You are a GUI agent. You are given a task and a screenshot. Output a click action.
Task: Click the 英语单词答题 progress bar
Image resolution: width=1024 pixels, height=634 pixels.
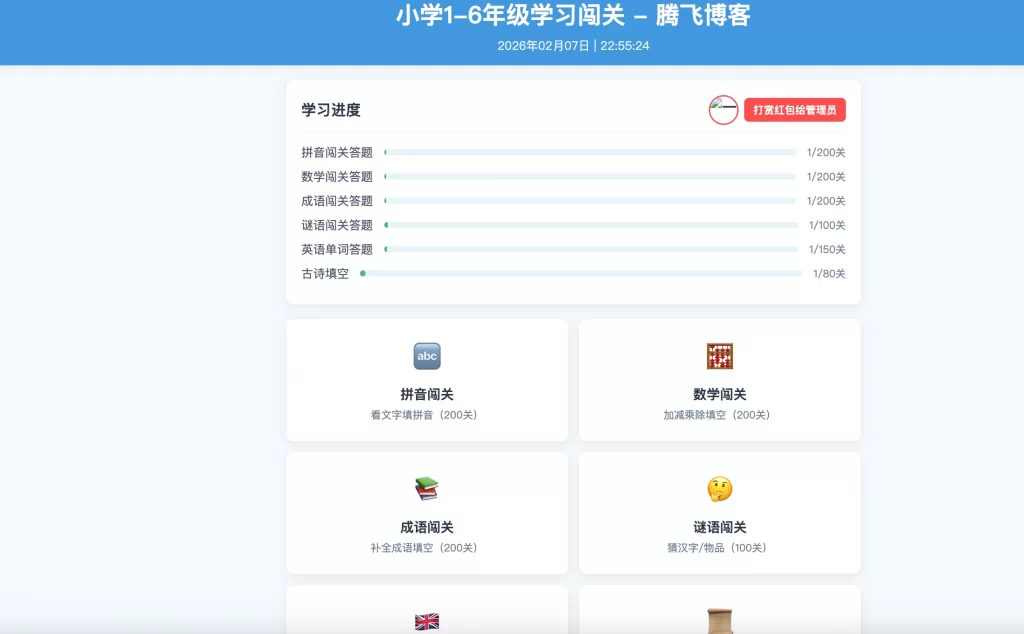coord(591,249)
